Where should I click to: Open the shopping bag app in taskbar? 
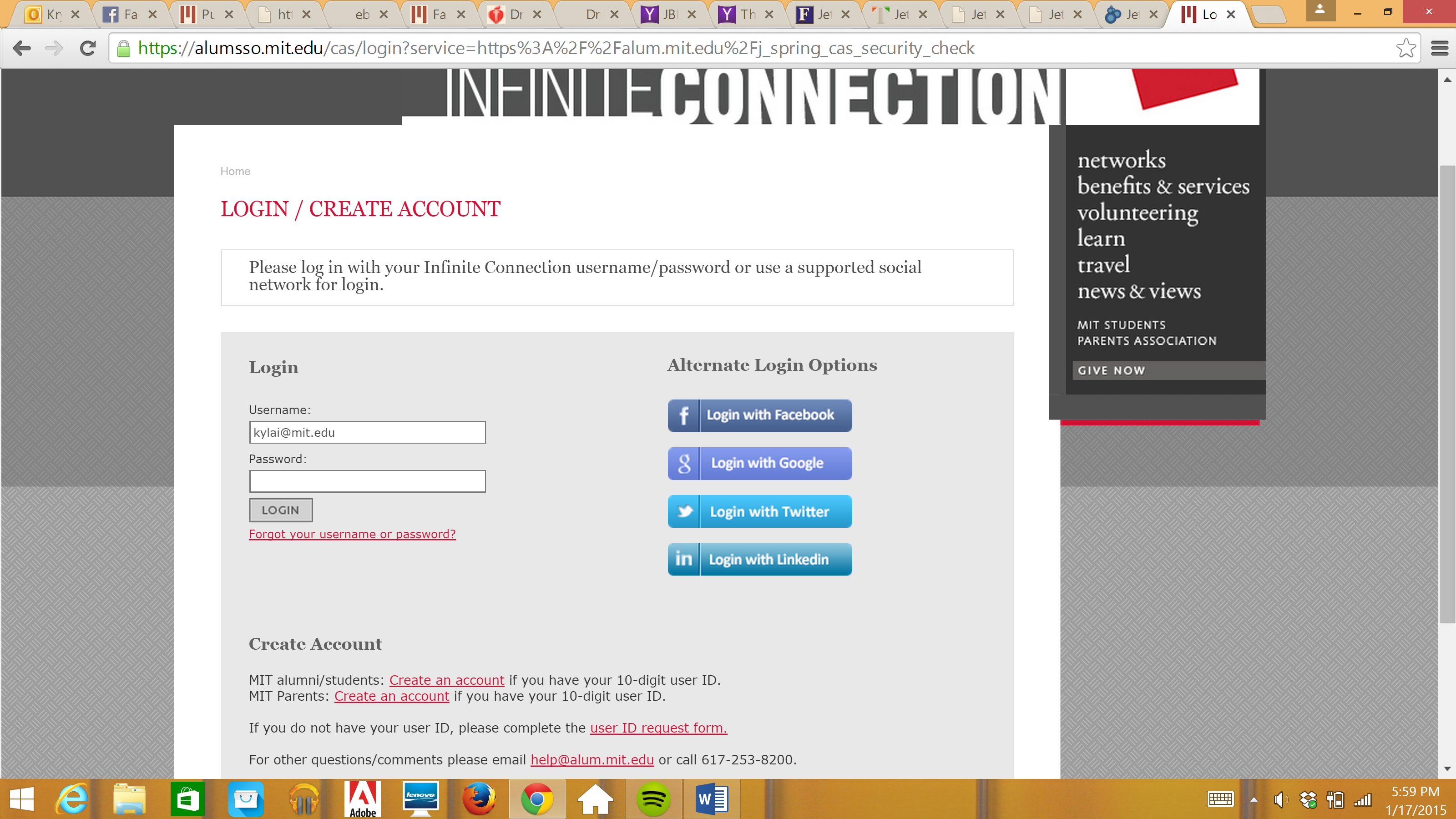(x=245, y=799)
